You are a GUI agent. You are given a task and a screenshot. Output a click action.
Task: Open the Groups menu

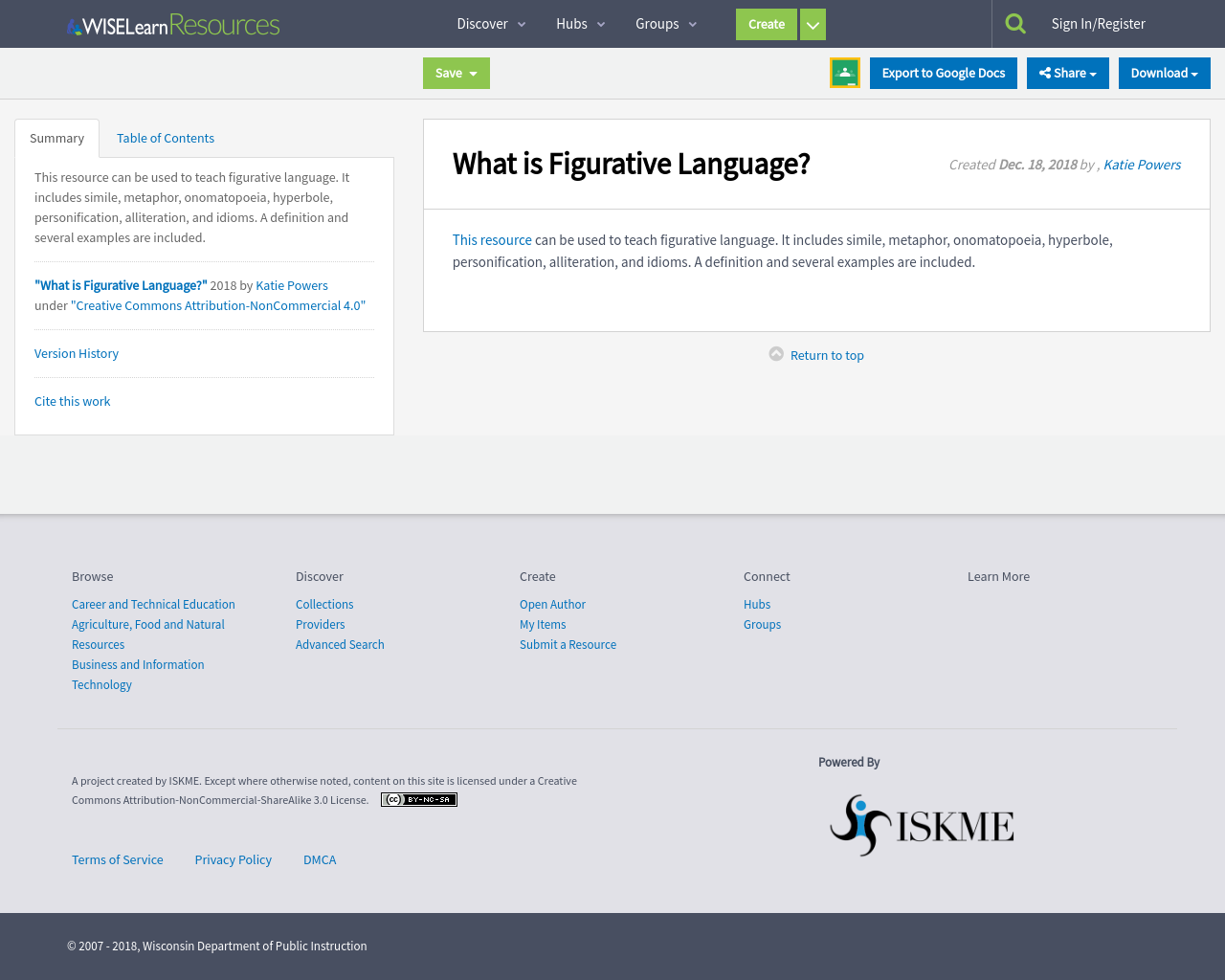666,24
